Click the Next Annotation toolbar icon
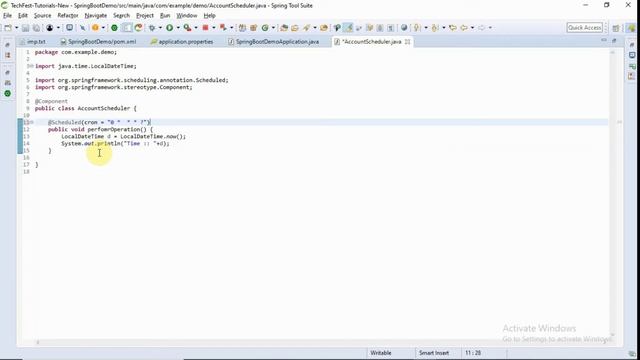The height and width of the screenshot is (360, 640). click(416, 28)
